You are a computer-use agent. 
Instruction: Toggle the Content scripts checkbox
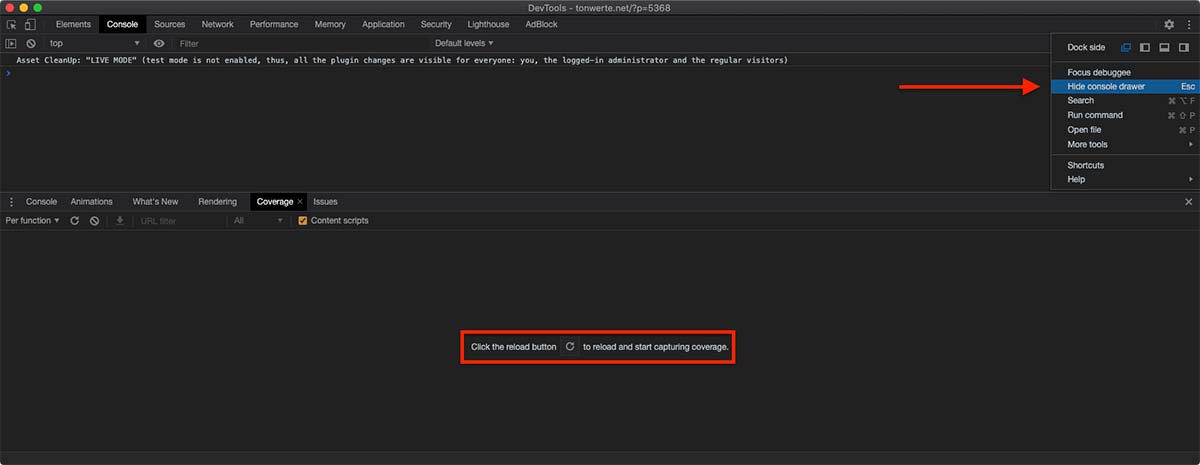coord(303,220)
